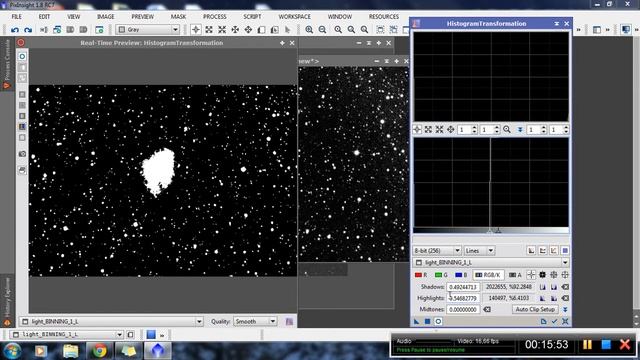Cancel the recording with the red X
Screen dimensions: 640x360
[625, 345]
